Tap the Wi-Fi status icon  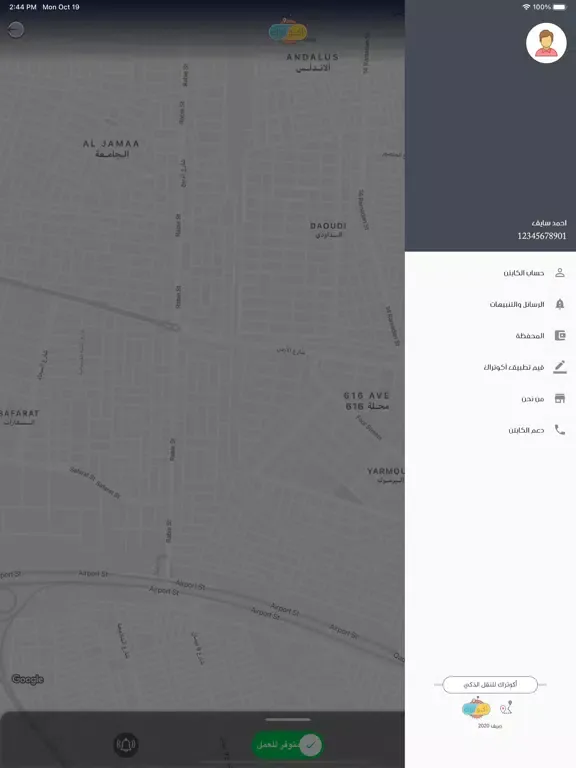526,7
